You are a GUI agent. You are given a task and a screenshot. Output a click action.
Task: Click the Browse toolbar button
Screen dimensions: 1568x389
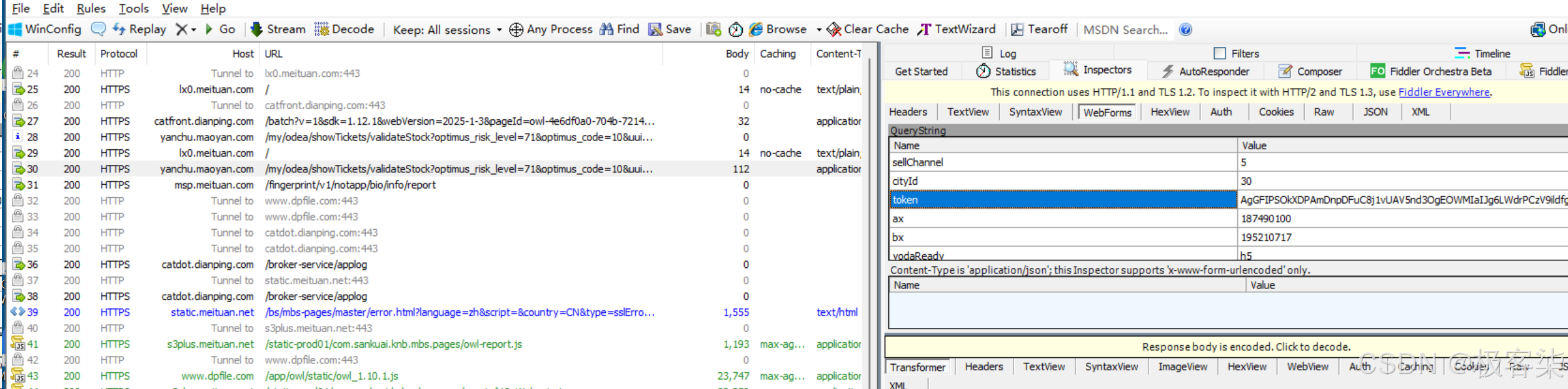point(778,29)
